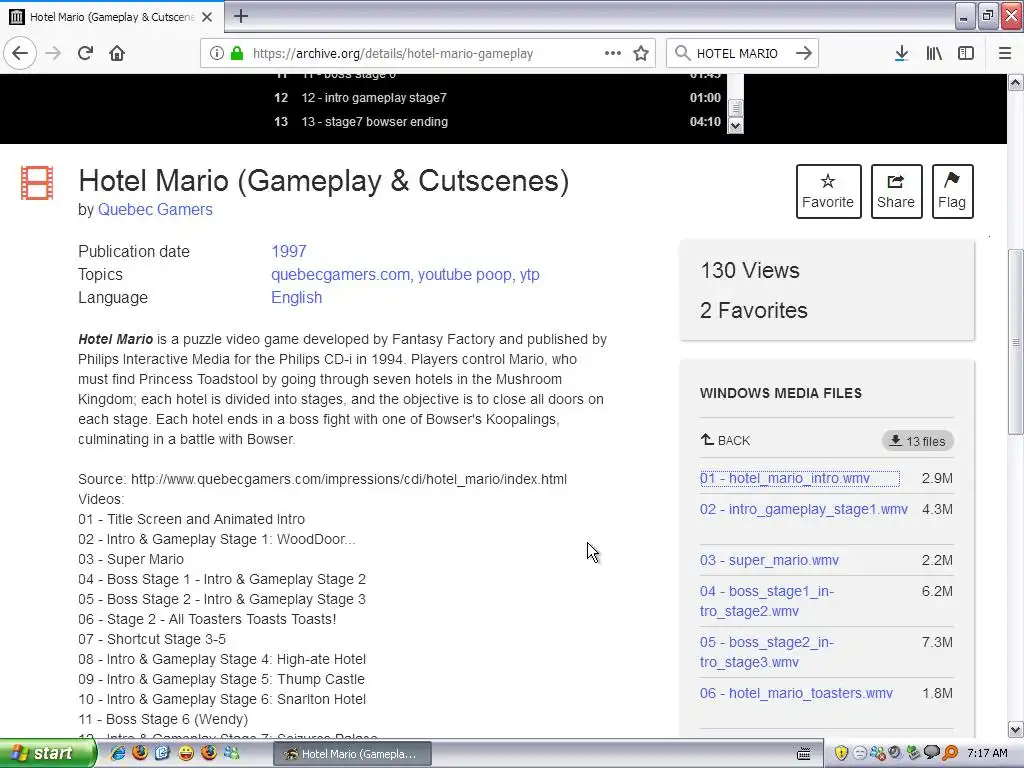This screenshot has width=1024, height=768.
Task: Bookmark this page with the star icon
Action: [x=641, y=53]
